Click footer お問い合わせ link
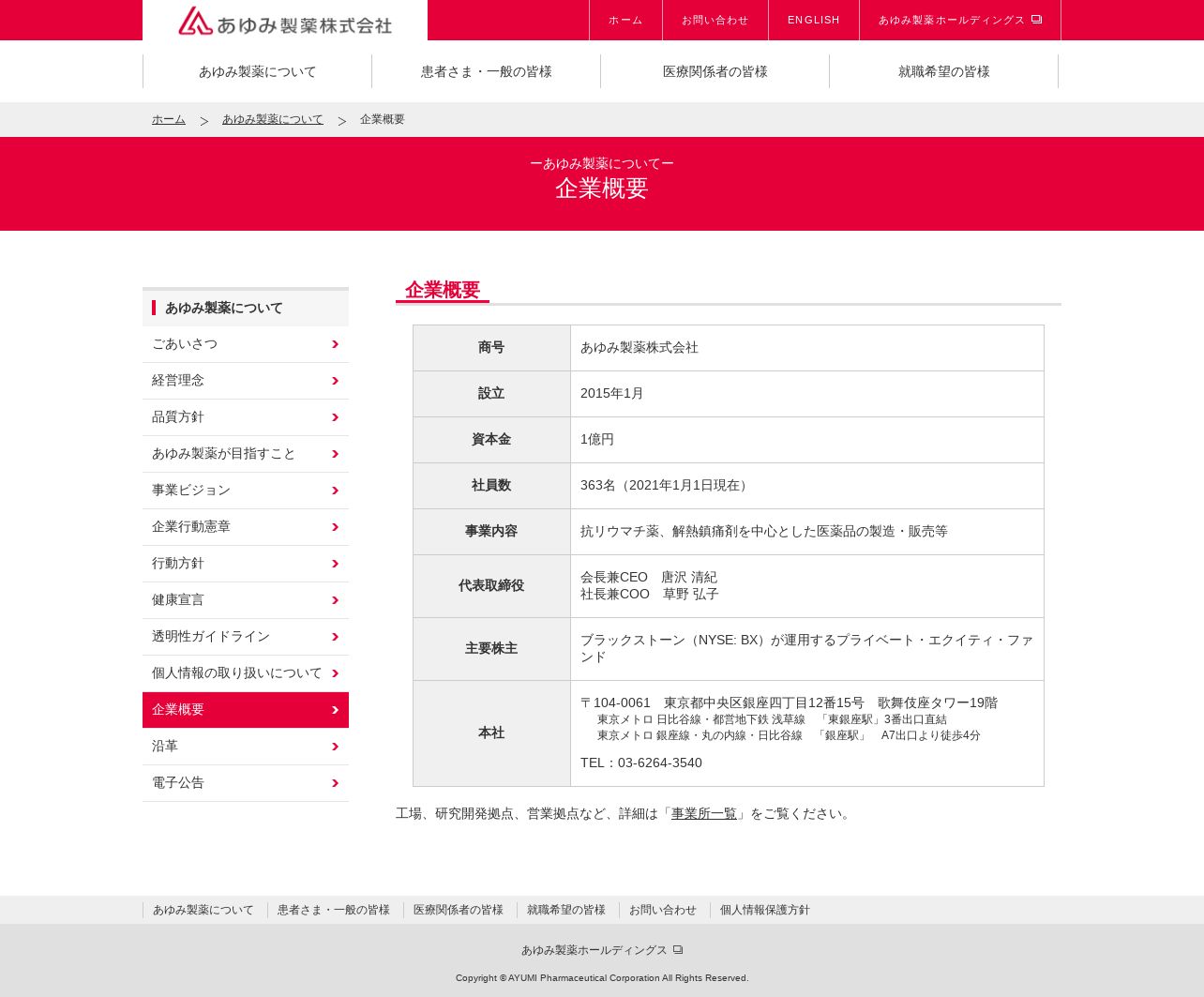The height and width of the screenshot is (997, 1204). [x=663, y=910]
